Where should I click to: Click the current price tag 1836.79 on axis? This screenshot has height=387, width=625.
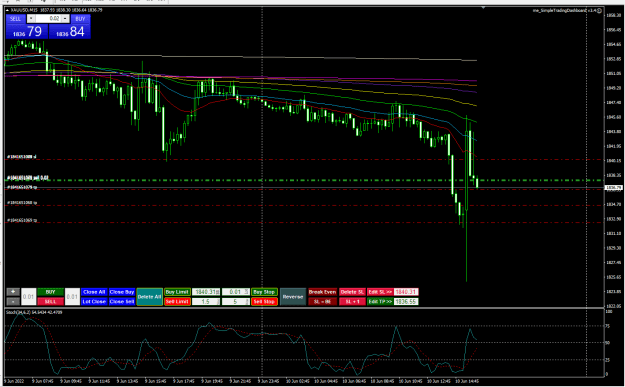[x=613, y=187]
